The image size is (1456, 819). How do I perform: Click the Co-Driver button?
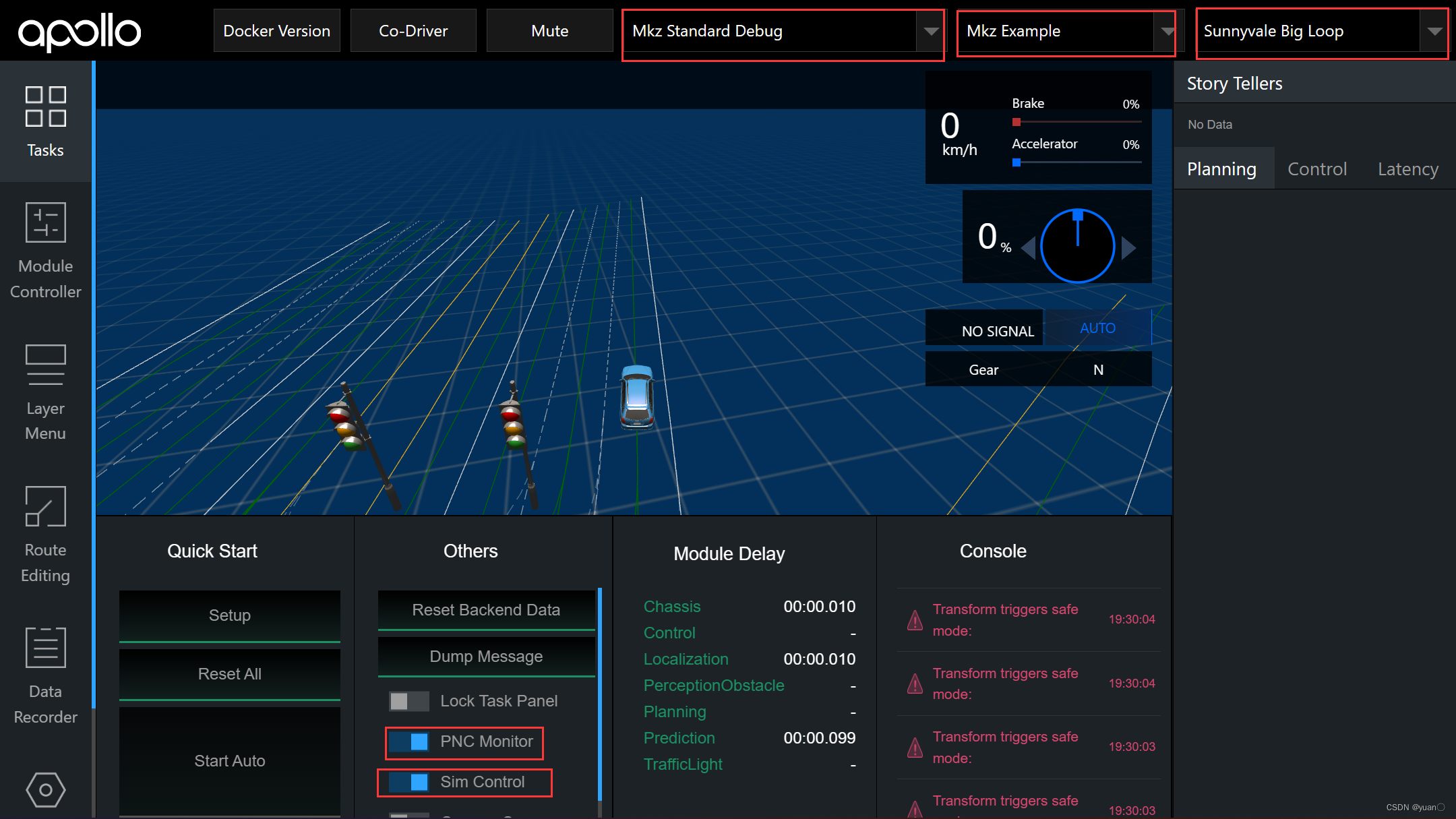pyautogui.click(x=413, y=31)
